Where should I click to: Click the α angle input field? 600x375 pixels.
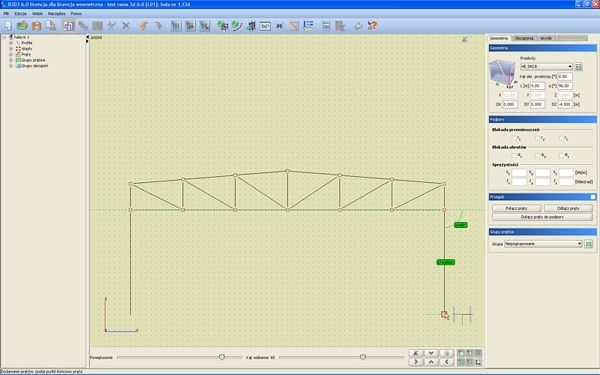pos(565,86)
